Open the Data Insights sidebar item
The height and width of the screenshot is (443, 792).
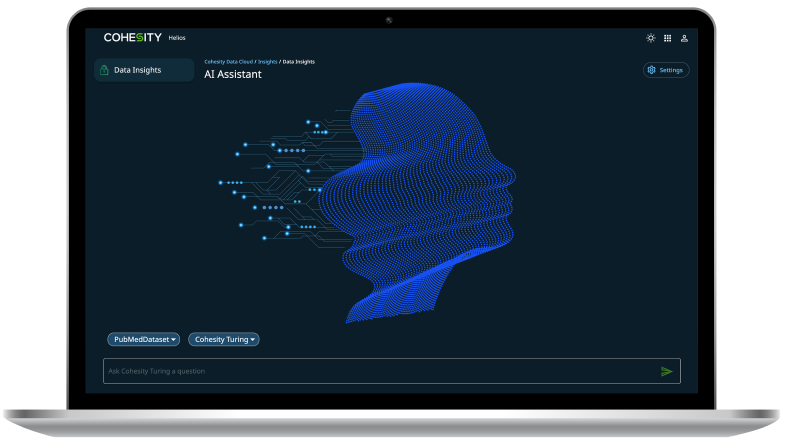(144, 70)
